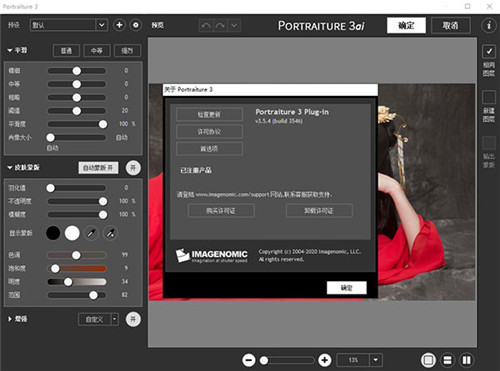Select the normal smoothing preset

pos(66,51)
